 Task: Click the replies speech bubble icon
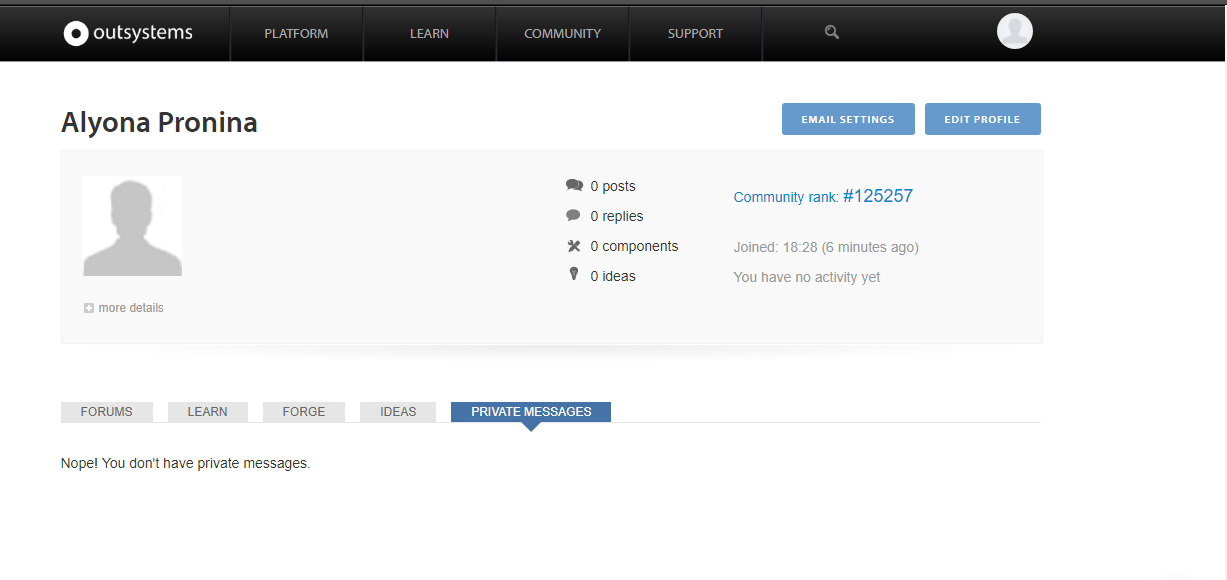(x=573, y=215)
